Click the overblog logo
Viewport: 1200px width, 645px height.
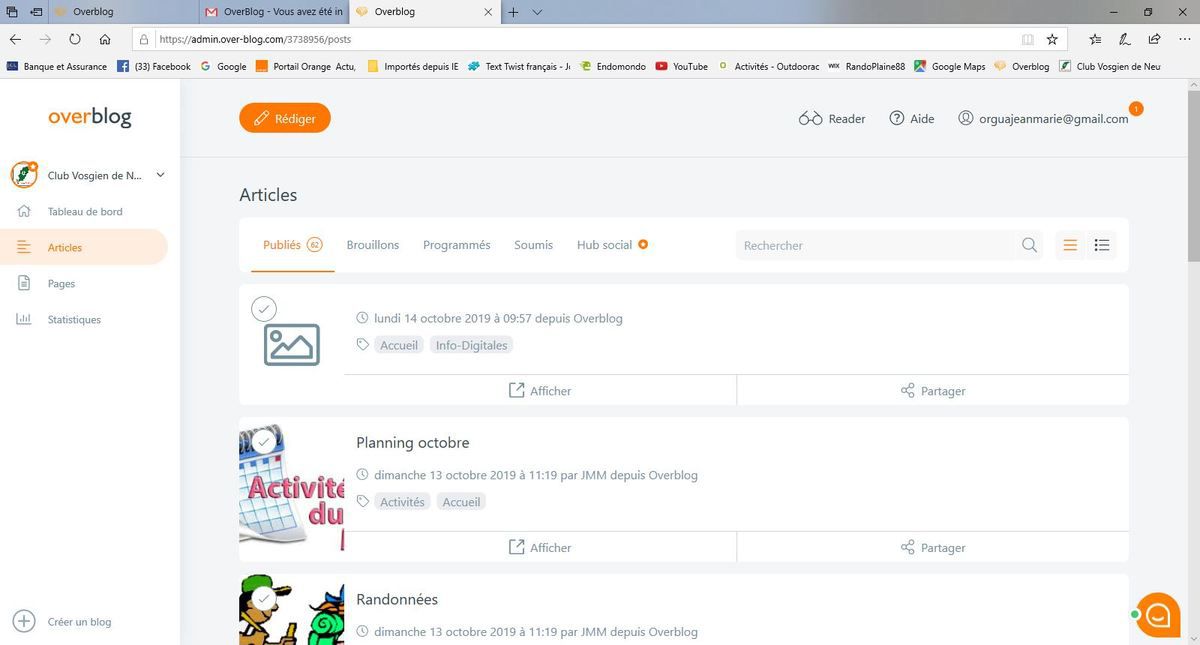click(90, 117)
